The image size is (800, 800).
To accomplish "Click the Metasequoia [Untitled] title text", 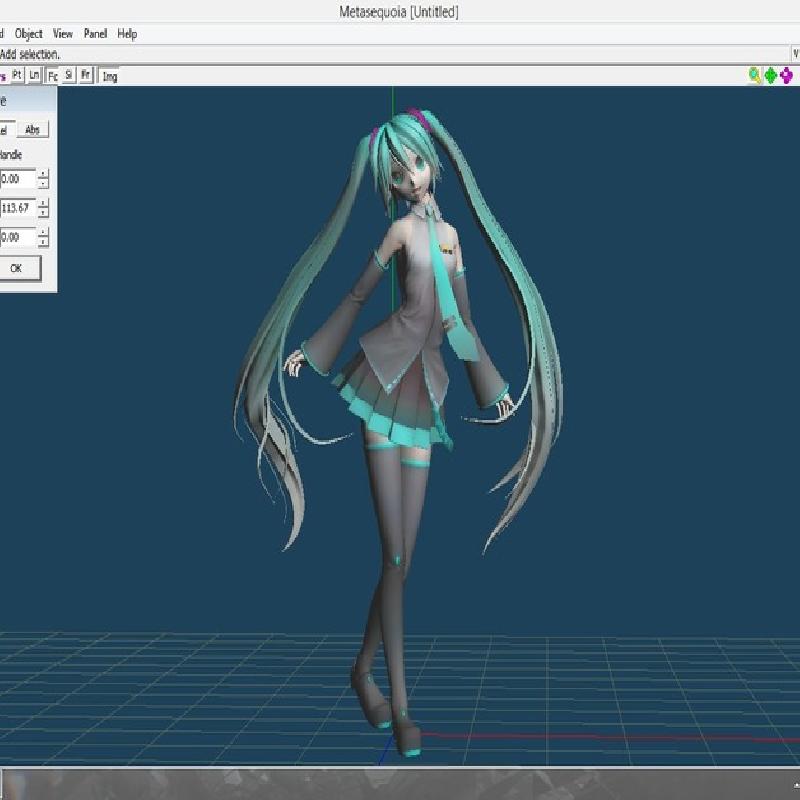I will tap(399, 12).
